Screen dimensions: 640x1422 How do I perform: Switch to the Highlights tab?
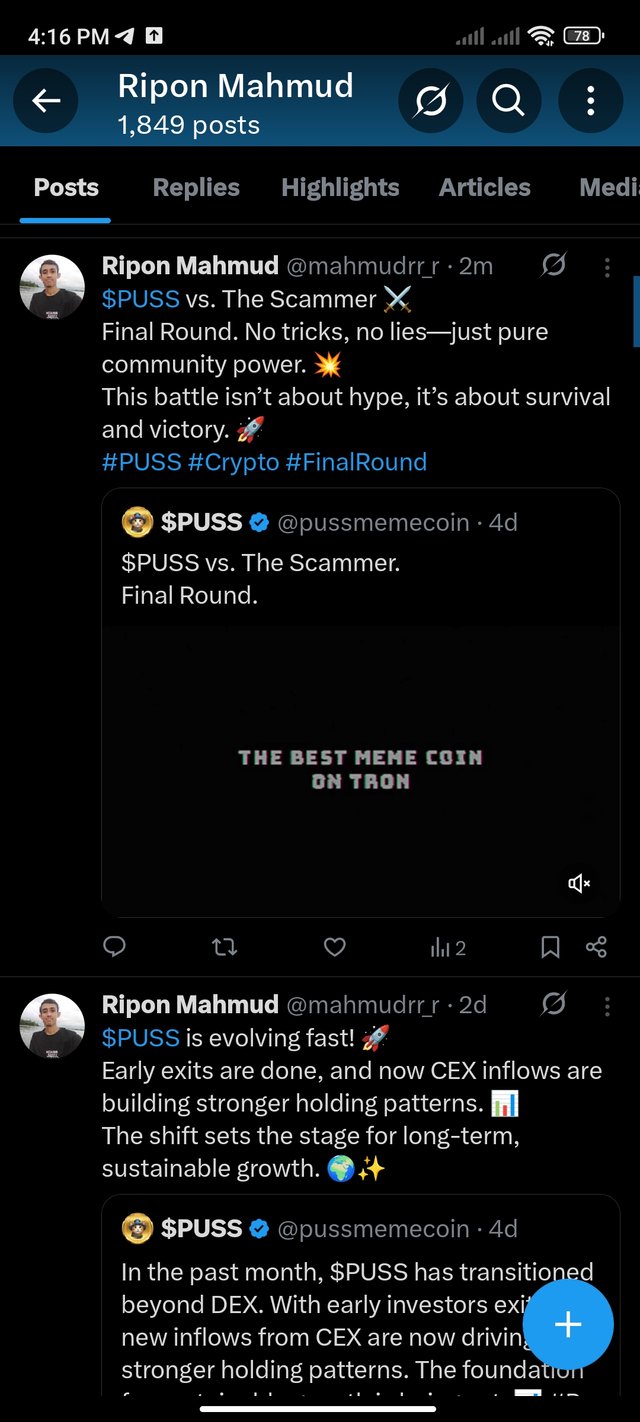coord(340,187)
